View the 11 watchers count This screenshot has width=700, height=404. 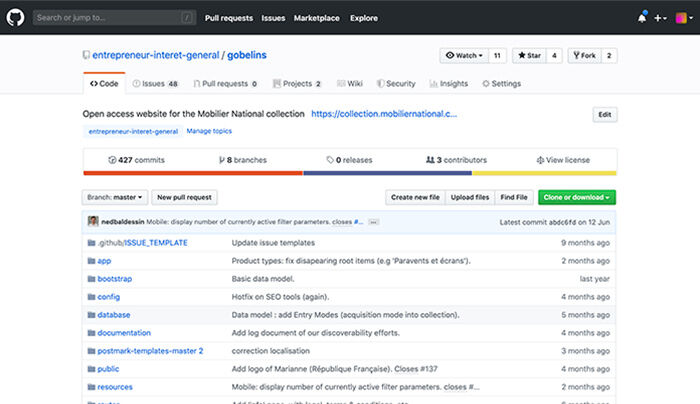[497, 55]
